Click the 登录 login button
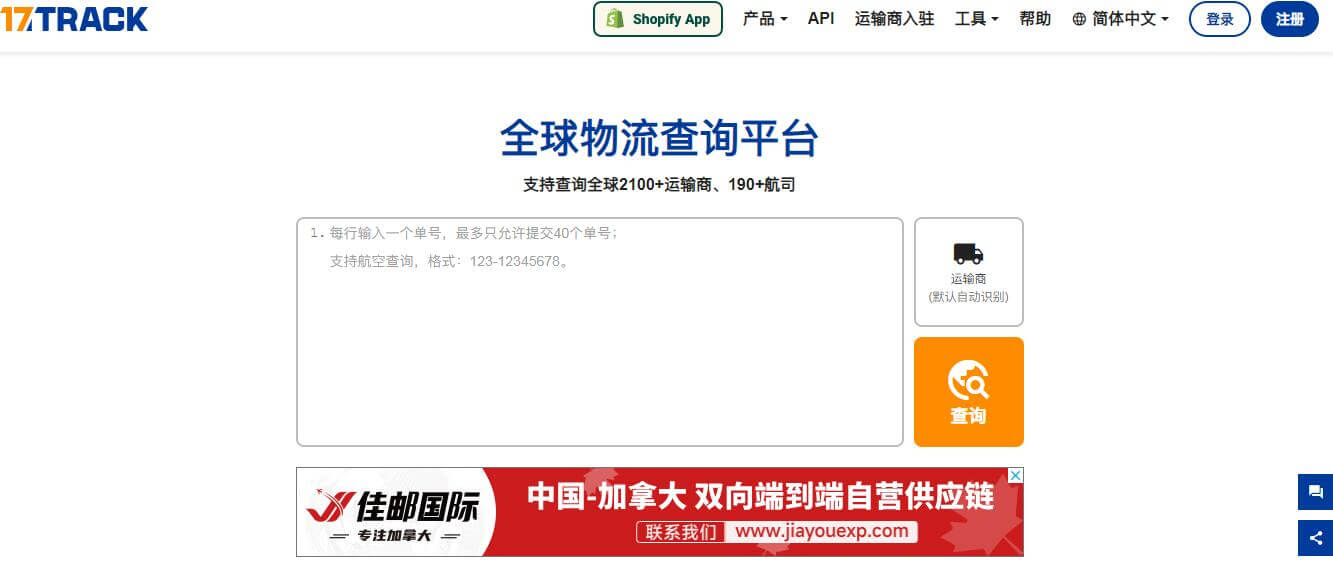This screenshot has width=1333, height=577. tap(1220, 19)
